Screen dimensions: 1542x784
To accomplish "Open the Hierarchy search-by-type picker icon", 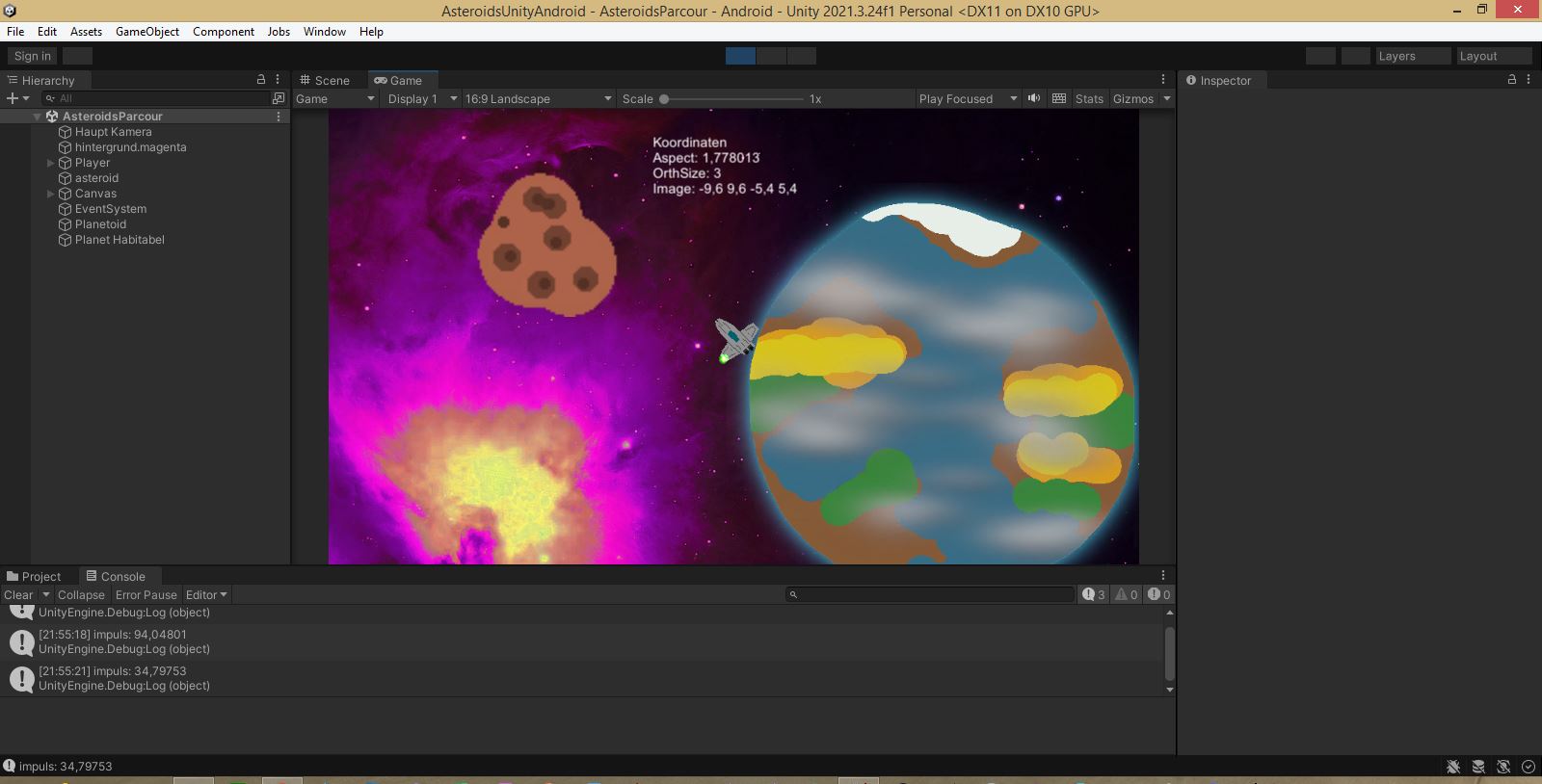I will coord(279,98).
